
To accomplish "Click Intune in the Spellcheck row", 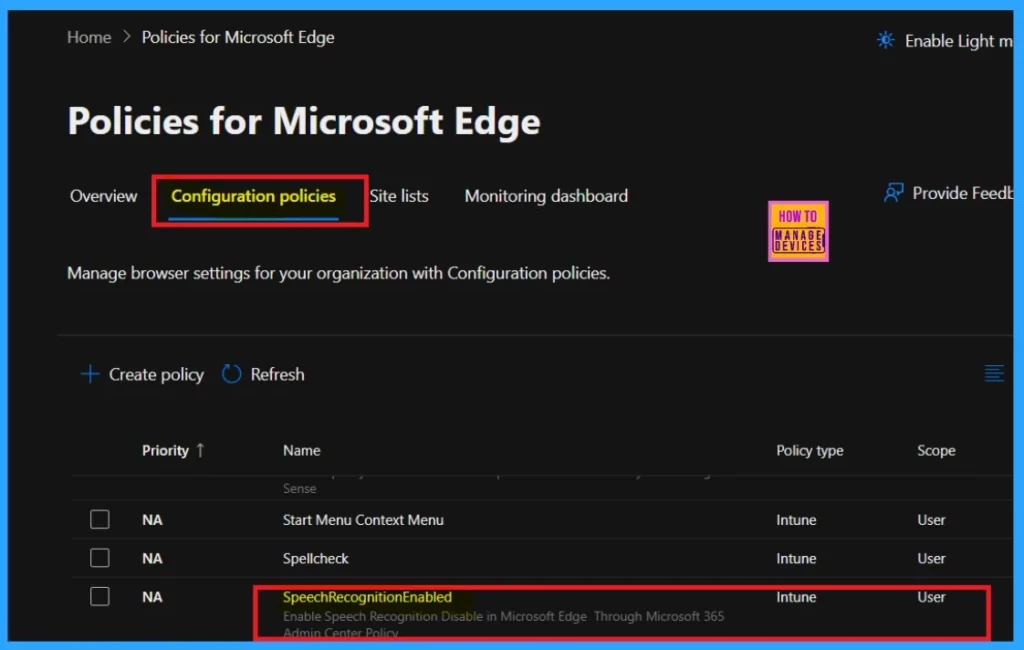I will (x=796, y=559).
